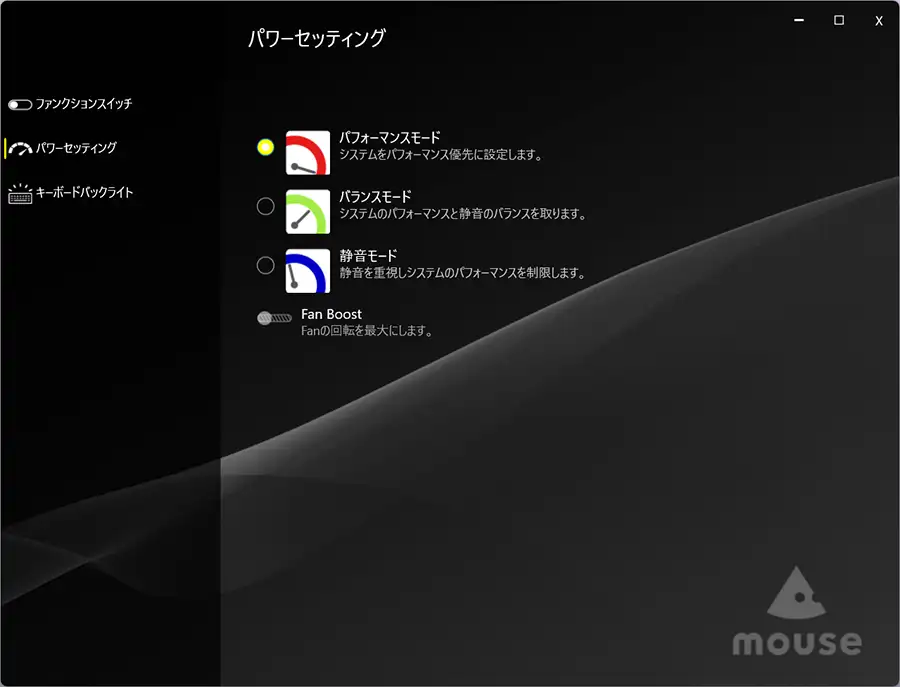Viewport: 900px width, 687px height.
Task: Click the red performance mode gauge icon
Action: (308, 153)
